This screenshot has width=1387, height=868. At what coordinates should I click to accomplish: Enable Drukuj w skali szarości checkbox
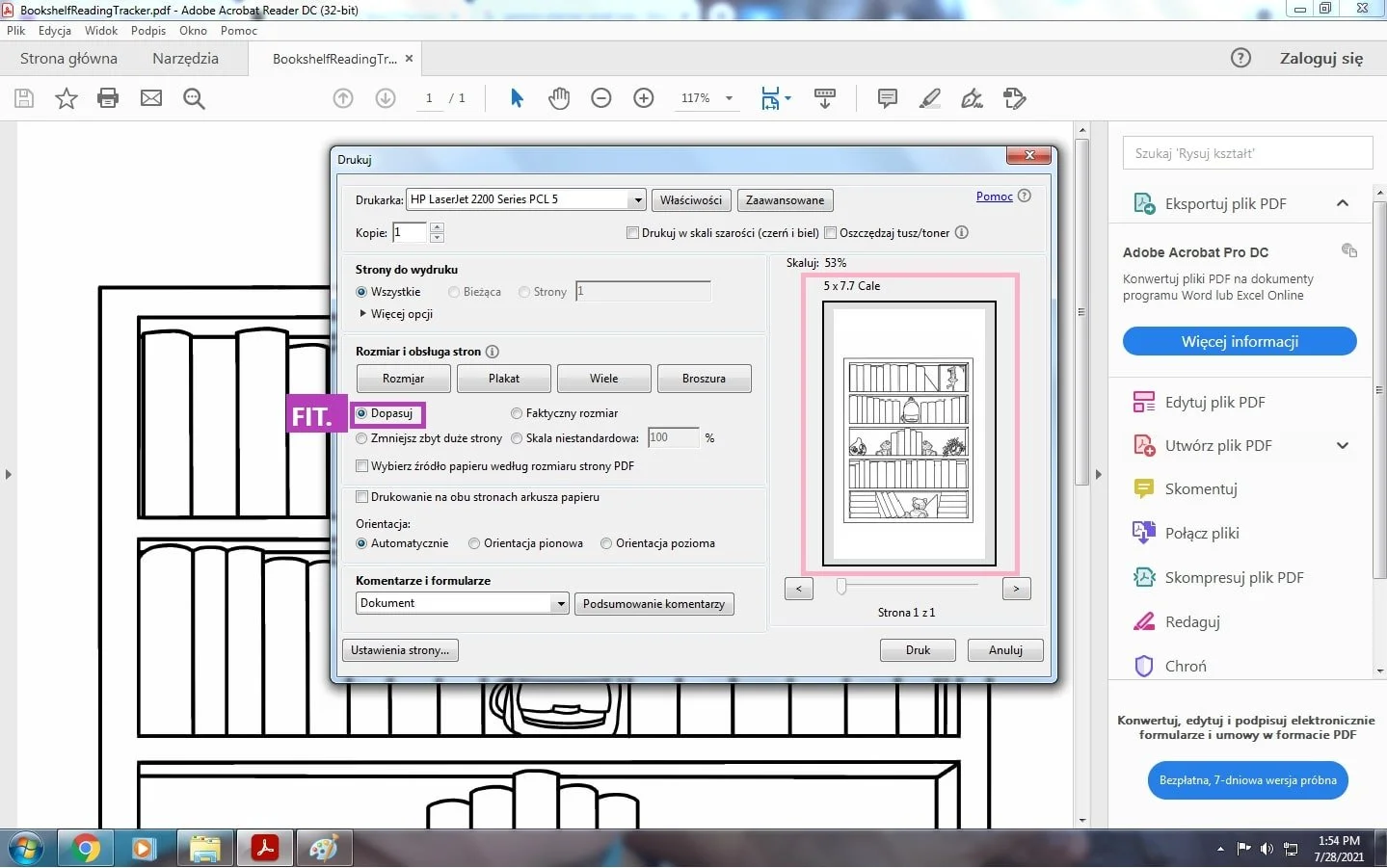click(x=632, y=232)
